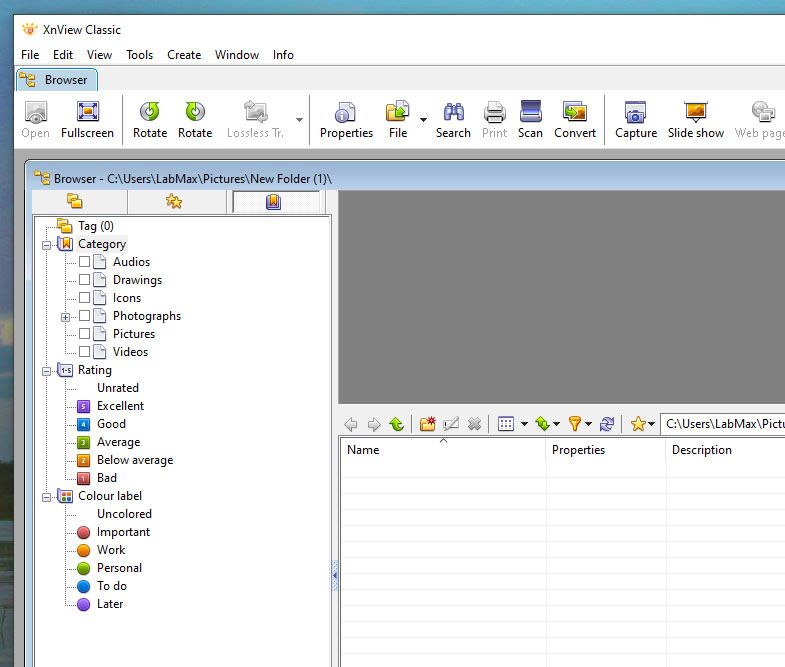Open the View menu
The image size is (785, 667).
pyautogui.click(x=99, y=55)
